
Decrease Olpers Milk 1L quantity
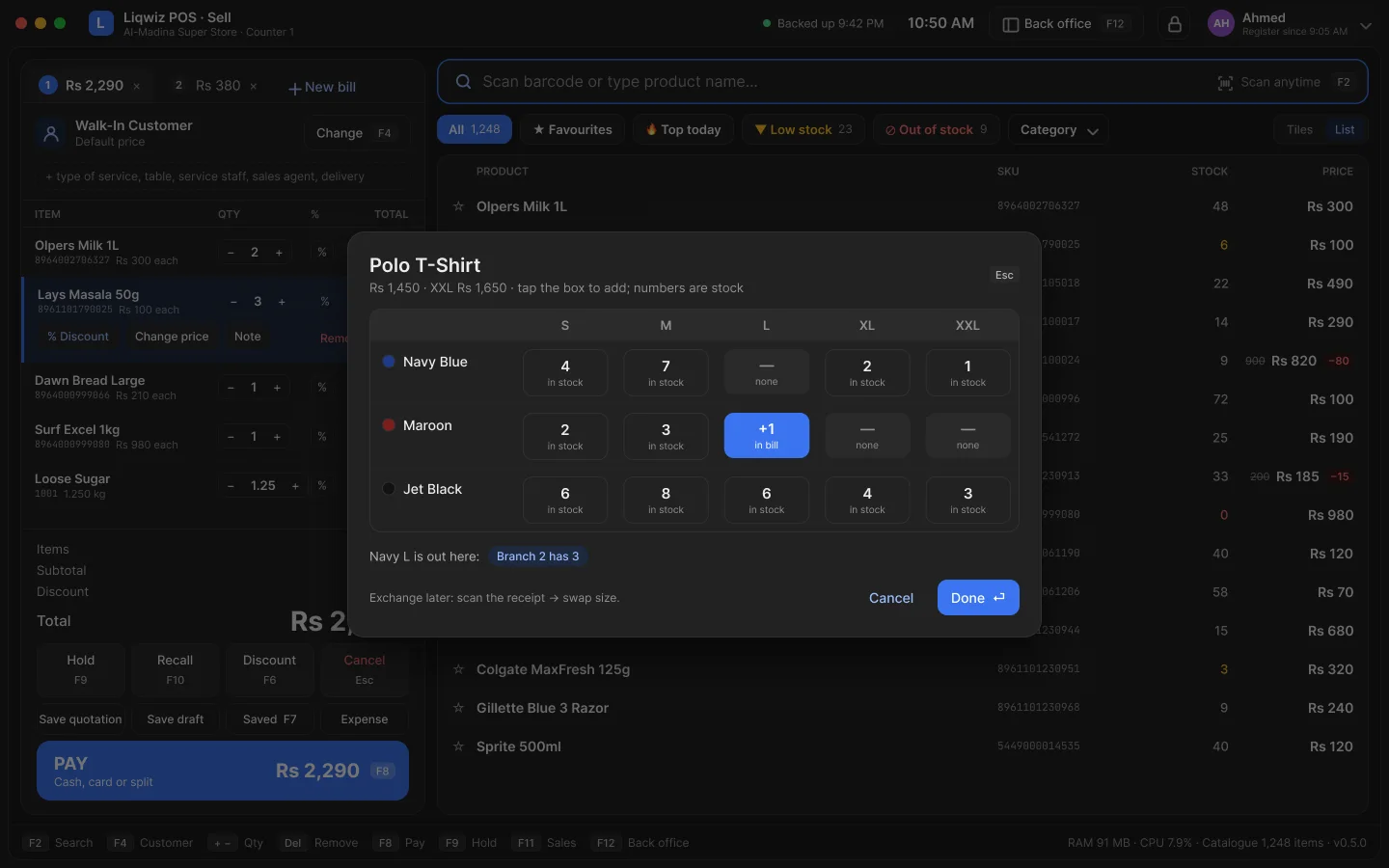[x=231, y=253]
